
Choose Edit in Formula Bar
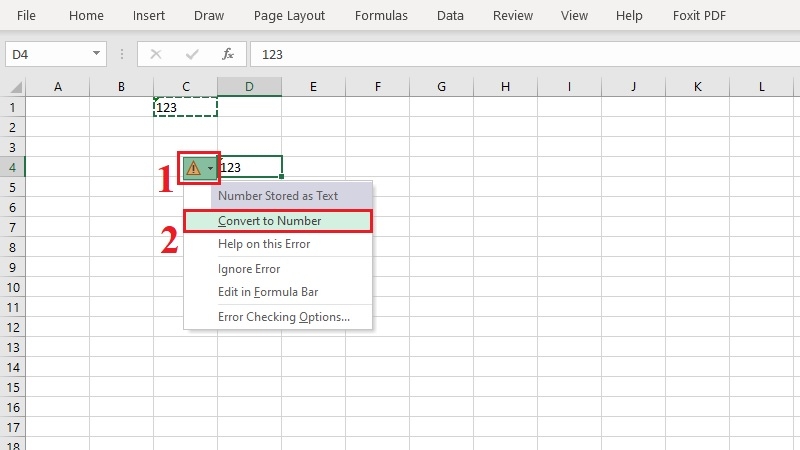click(278, 292)
